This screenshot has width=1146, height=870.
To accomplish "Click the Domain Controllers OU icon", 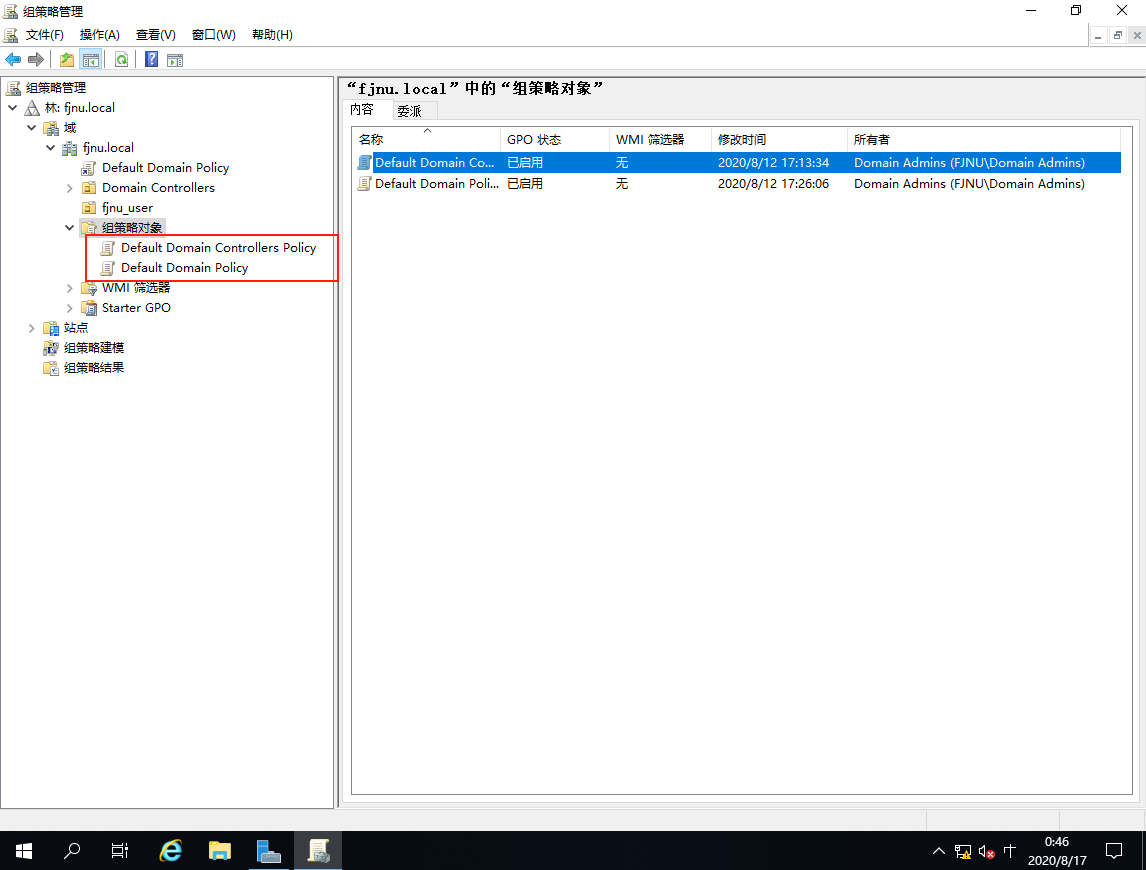I will pyautogui.click(x=88, y=188).
